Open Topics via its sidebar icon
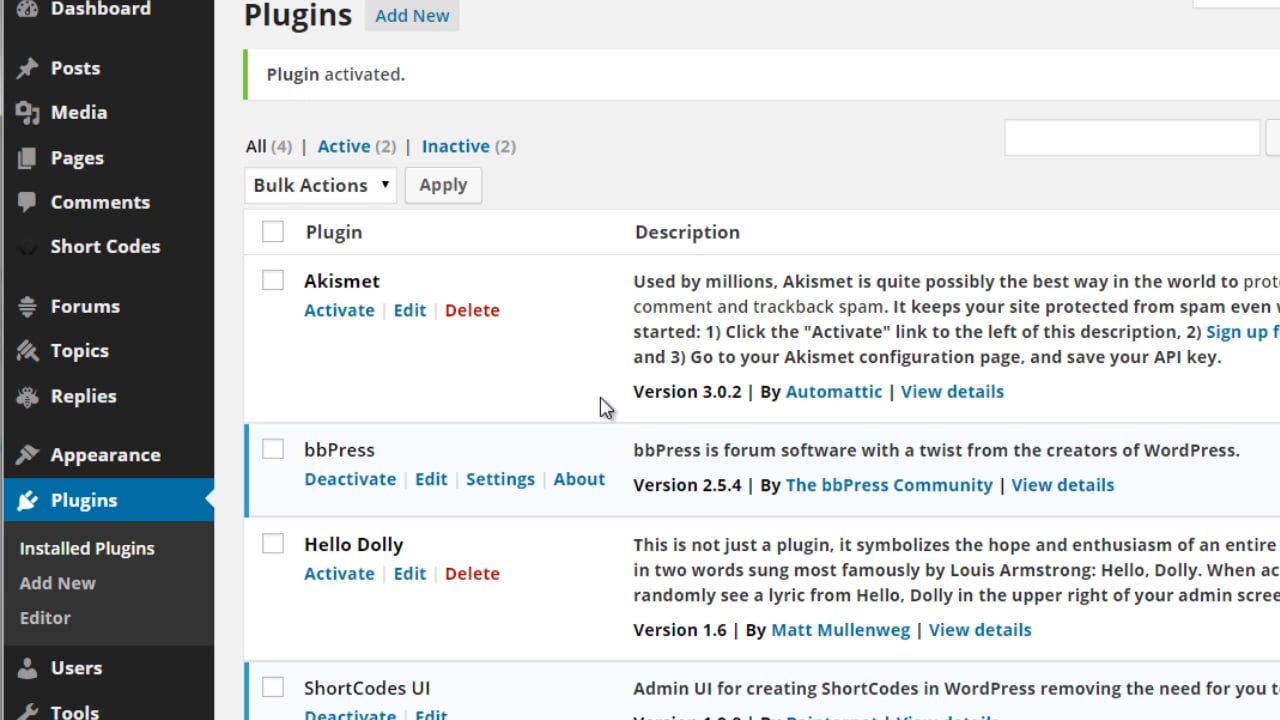 tap(27, 350)
